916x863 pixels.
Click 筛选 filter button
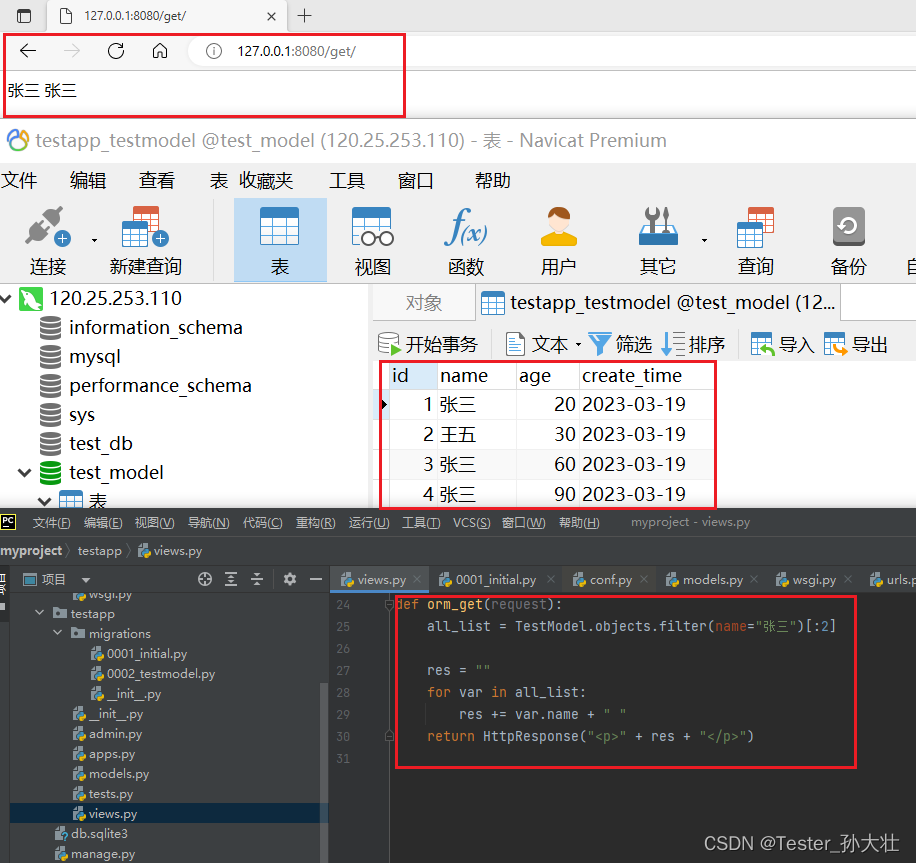coord(620,344)
